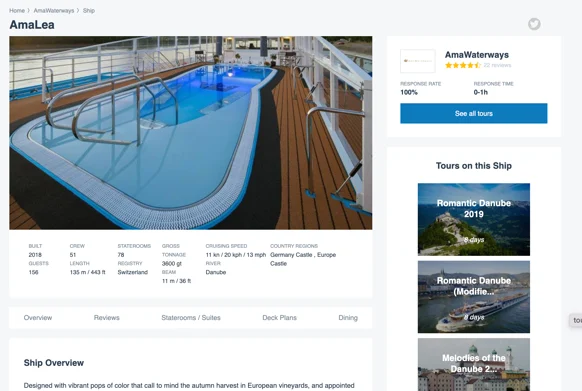This screenshot has height=391, width=582.
Task: Select the crew value 51
Action: tap(73, 255)
